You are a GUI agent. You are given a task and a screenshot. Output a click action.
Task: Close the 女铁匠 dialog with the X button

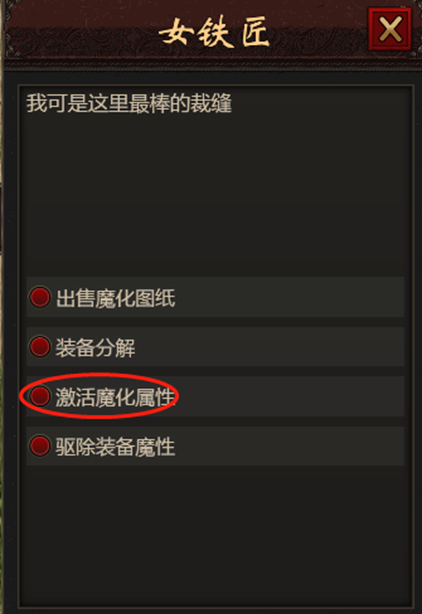pos(390,29)
